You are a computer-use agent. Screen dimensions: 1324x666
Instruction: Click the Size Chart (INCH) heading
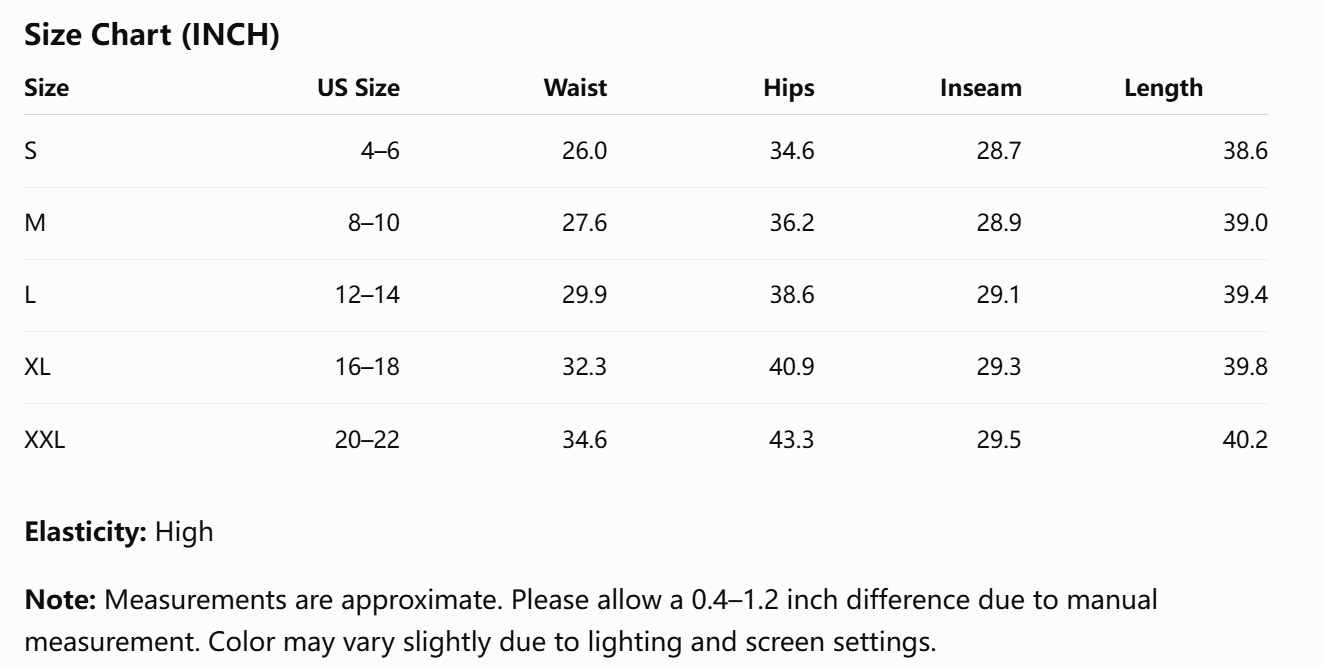point(151,36)
